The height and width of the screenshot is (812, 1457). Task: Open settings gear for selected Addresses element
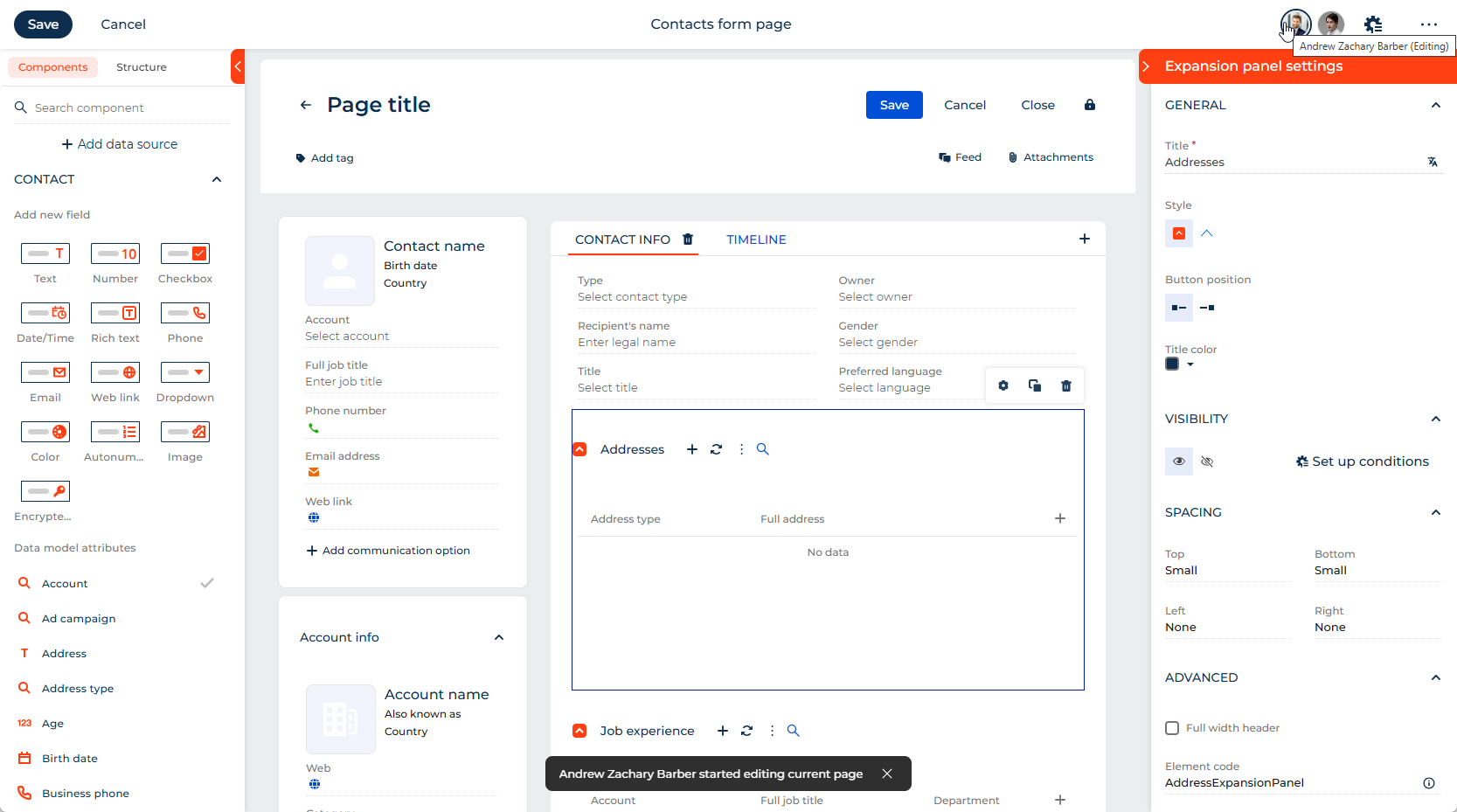click(x=1003, y=385)
